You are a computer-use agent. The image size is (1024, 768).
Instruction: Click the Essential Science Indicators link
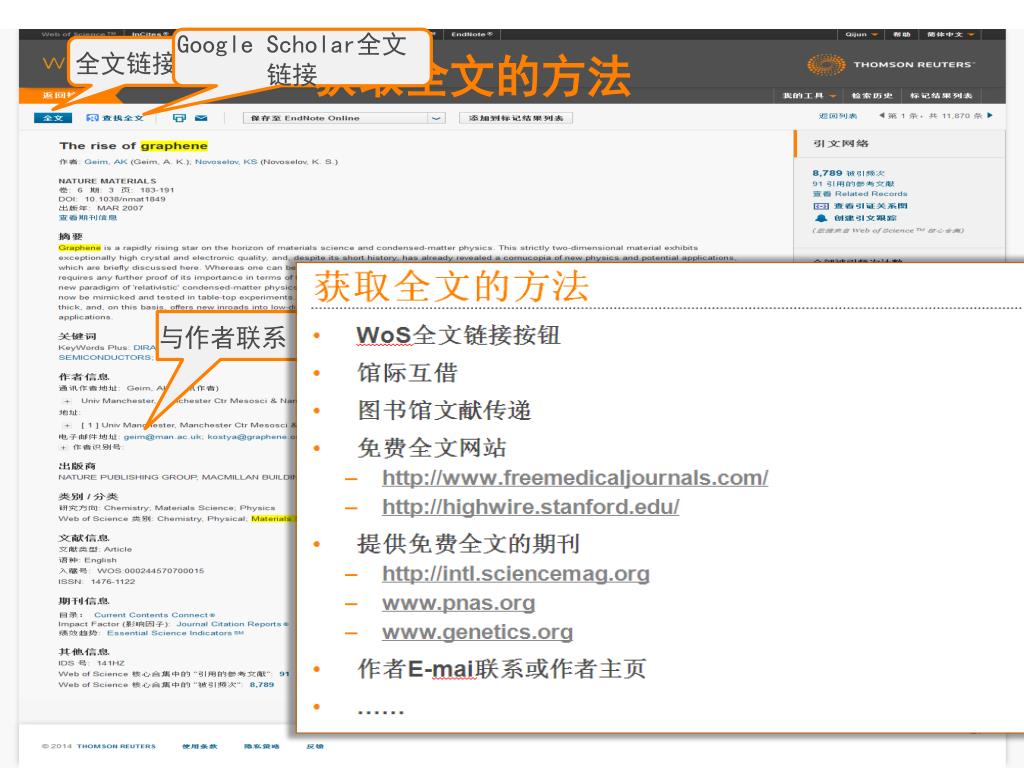click(175, 633)
